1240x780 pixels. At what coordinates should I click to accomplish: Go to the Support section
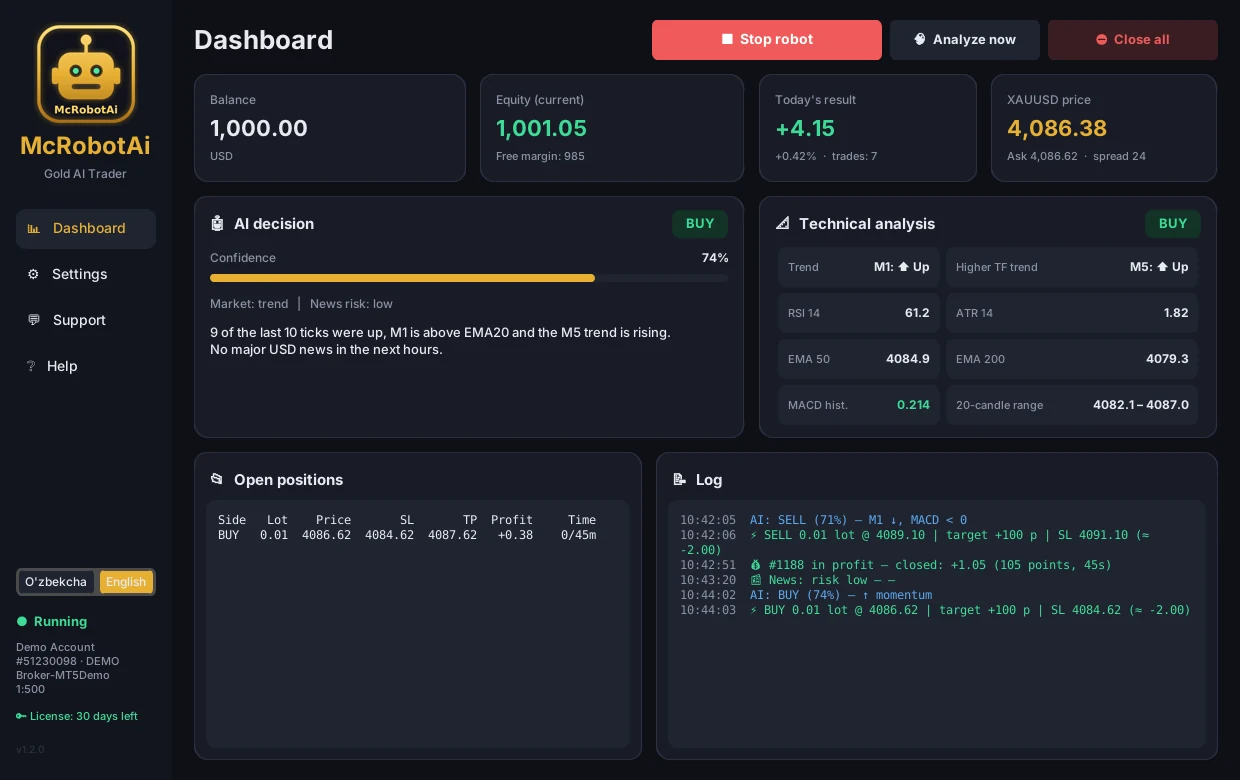pos(86,320)
